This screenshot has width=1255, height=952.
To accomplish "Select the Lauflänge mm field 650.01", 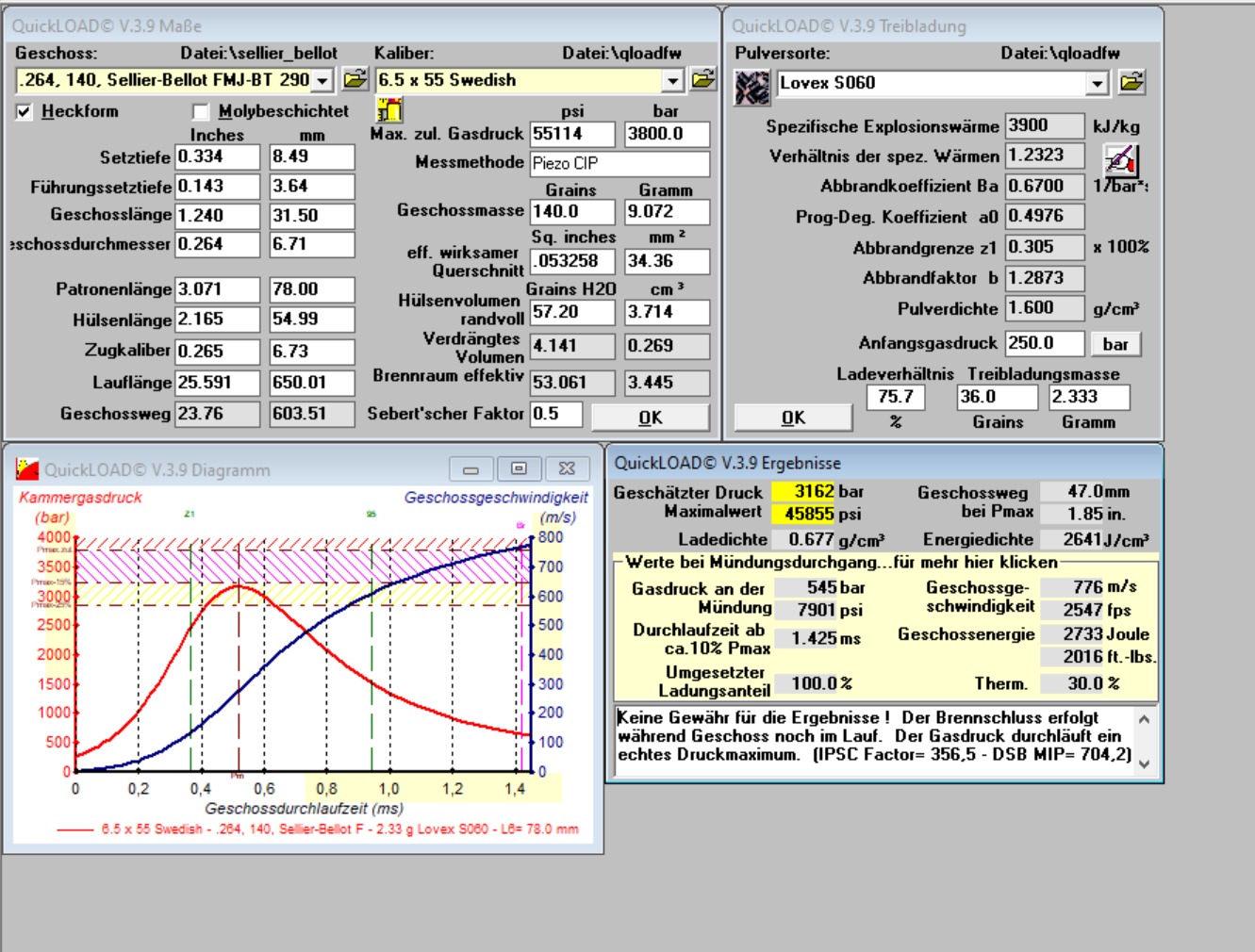I will coord(312,383).
